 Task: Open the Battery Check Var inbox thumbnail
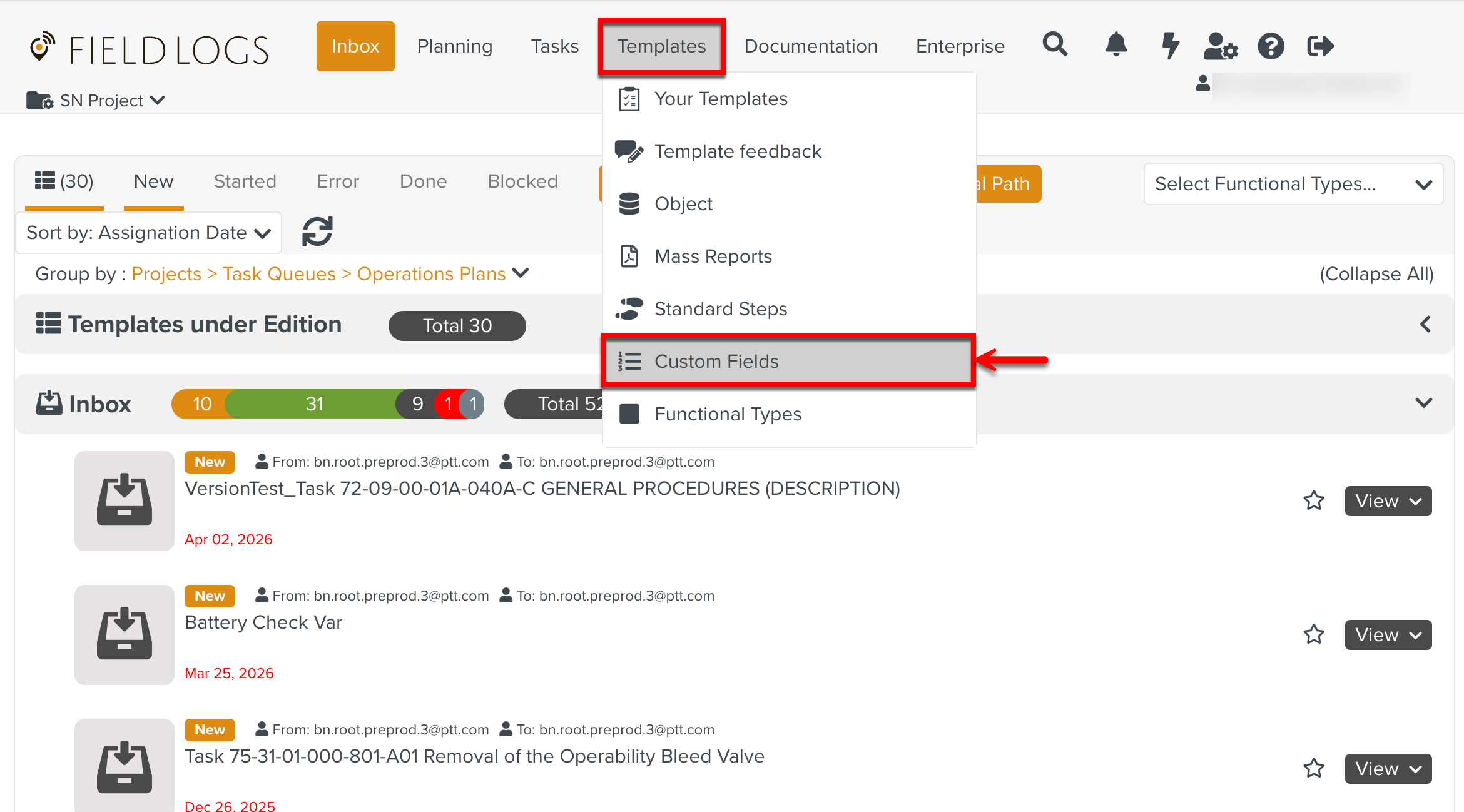click(x=124, y=634)
